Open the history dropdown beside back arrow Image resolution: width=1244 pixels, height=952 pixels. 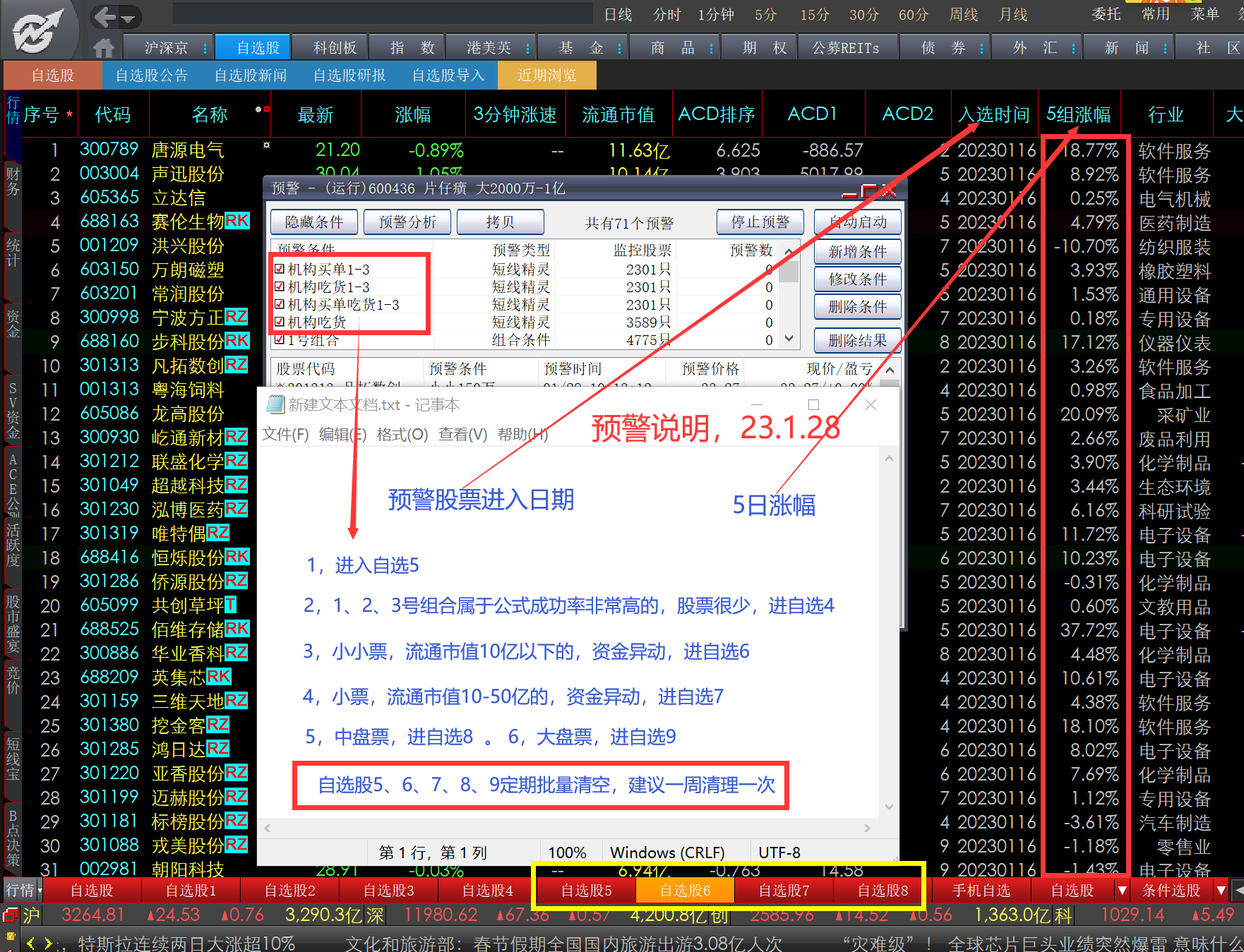128,18
